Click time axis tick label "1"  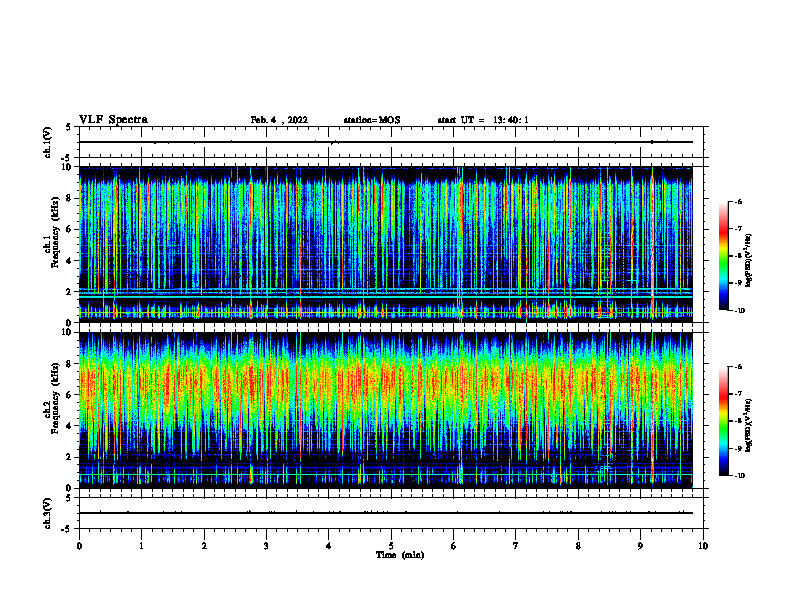(141, 546)
